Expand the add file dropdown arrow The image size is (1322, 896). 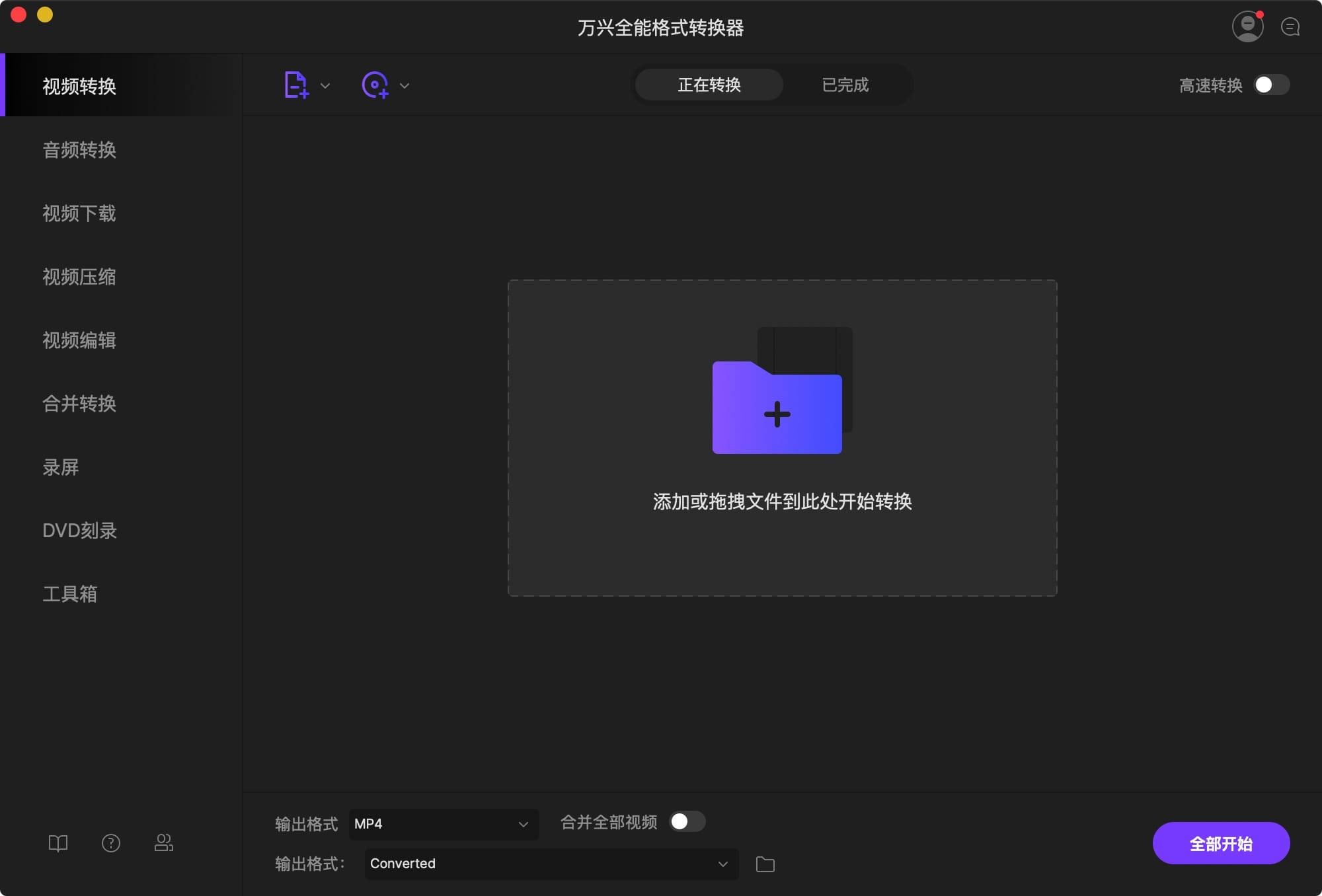(325, 85)
